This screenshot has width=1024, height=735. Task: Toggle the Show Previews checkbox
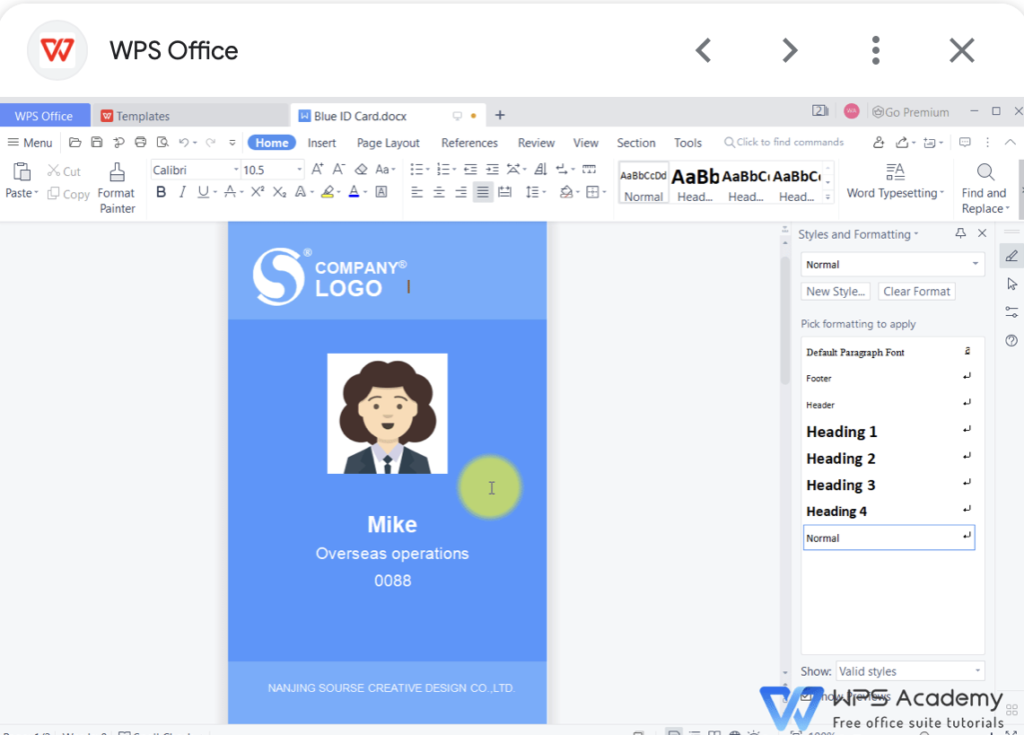tap(808, 695)
